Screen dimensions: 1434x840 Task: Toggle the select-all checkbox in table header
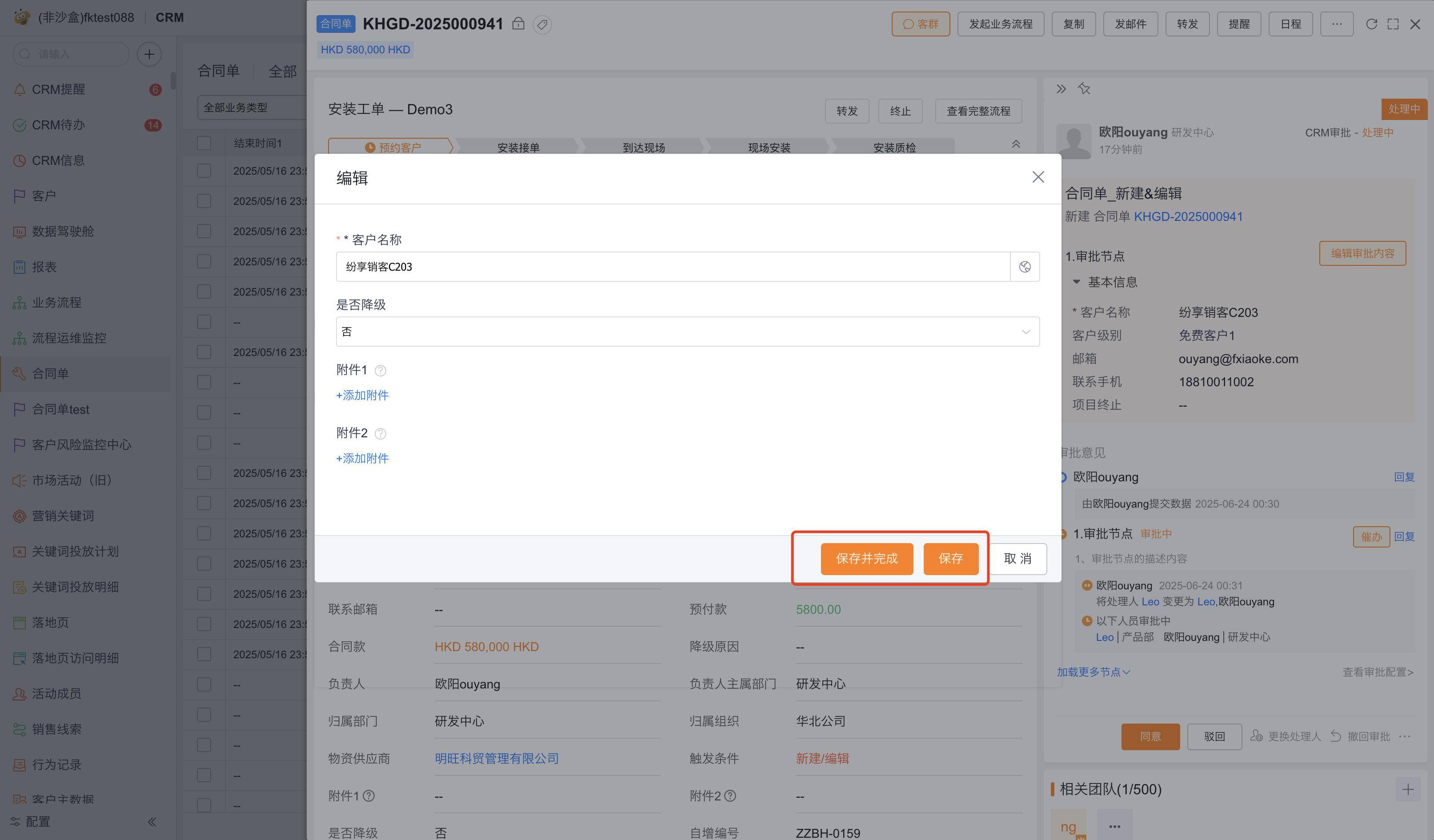click(204, 143)
